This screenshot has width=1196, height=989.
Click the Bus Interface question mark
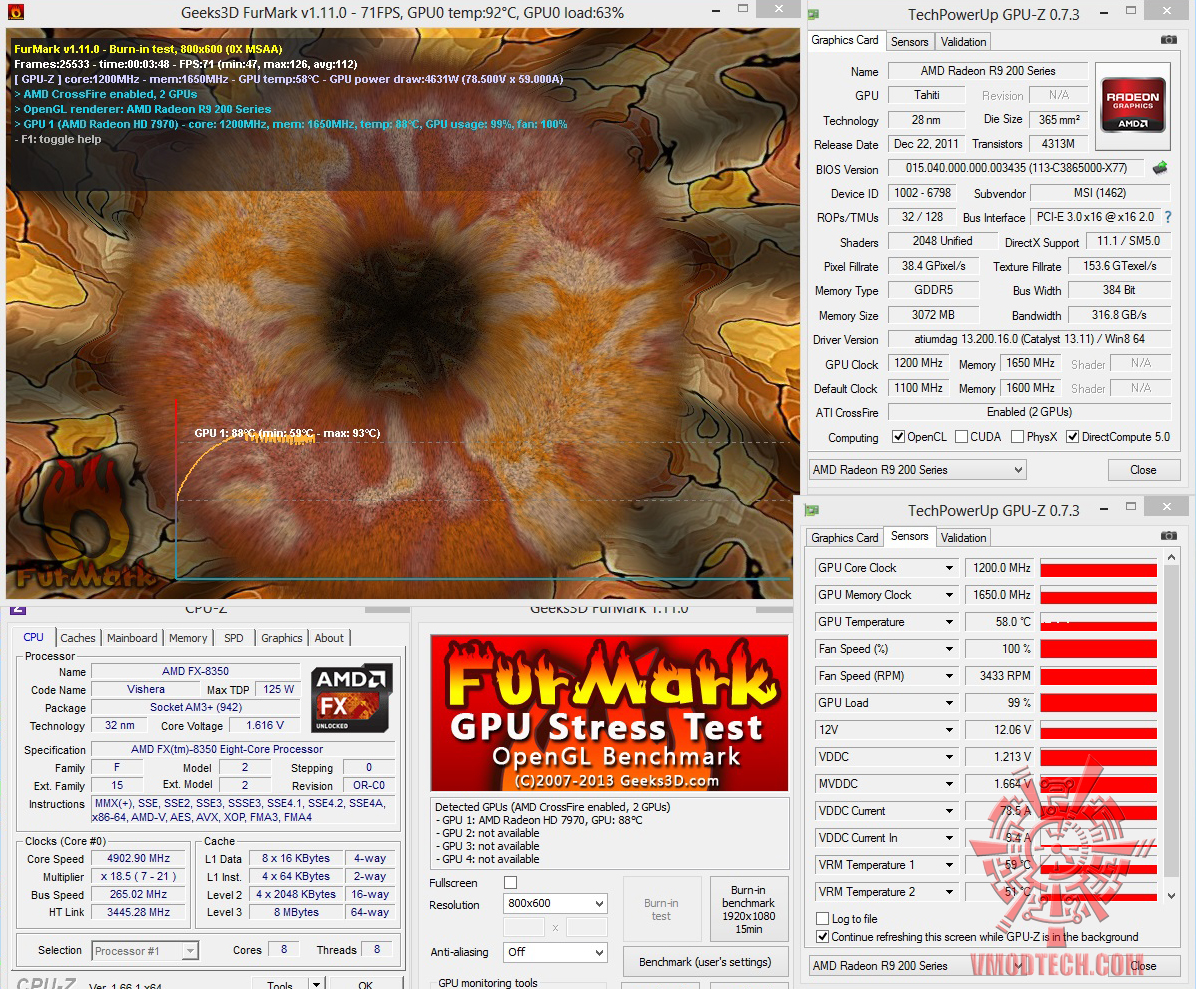[x=1168, y=217]
